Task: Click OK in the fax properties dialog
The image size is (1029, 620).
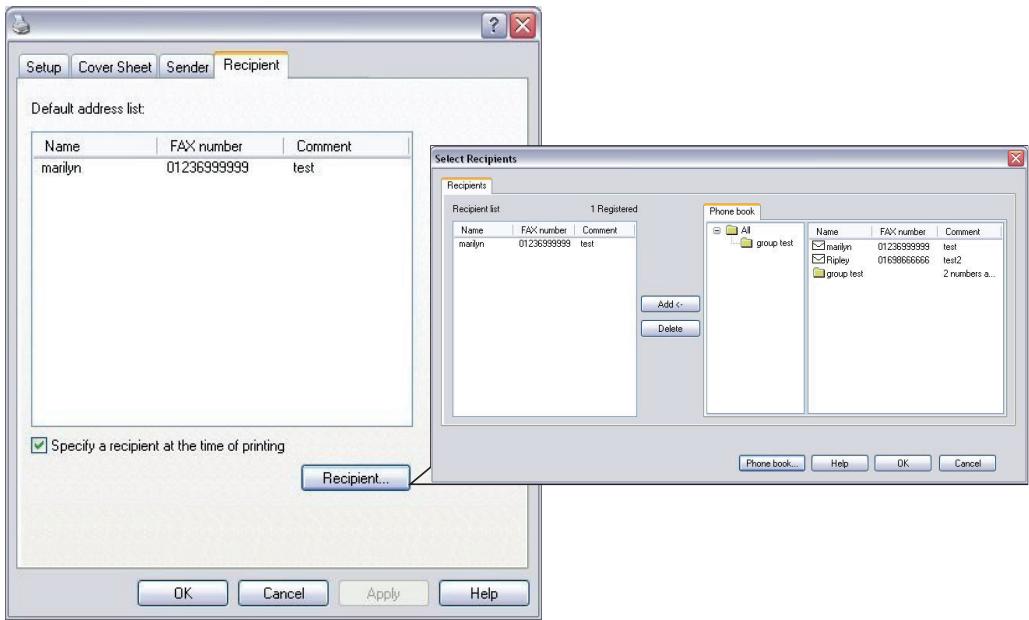Action: (x=183, y=594)
